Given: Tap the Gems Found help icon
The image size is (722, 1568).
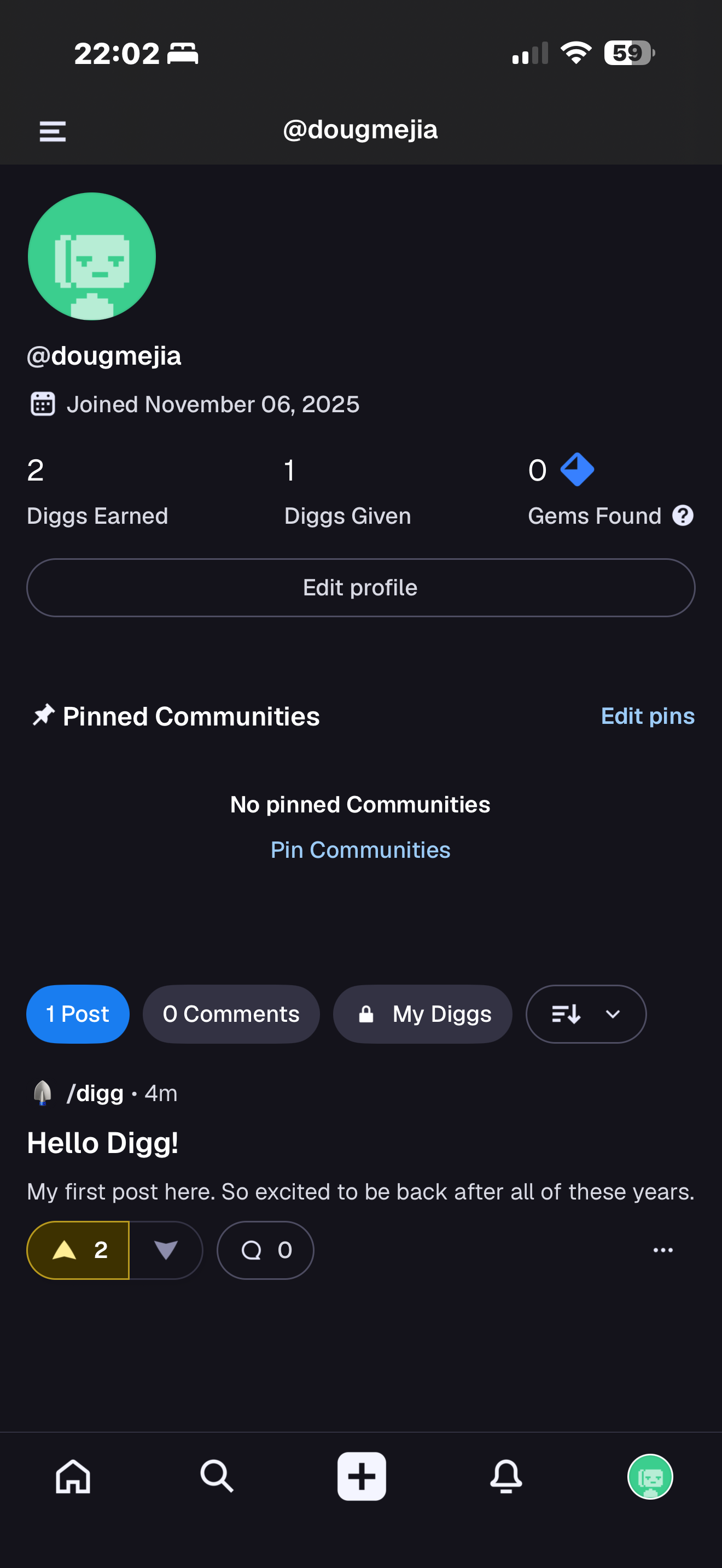Looking at the screenshot, I should pyautogui.click(x=683, y=516).
